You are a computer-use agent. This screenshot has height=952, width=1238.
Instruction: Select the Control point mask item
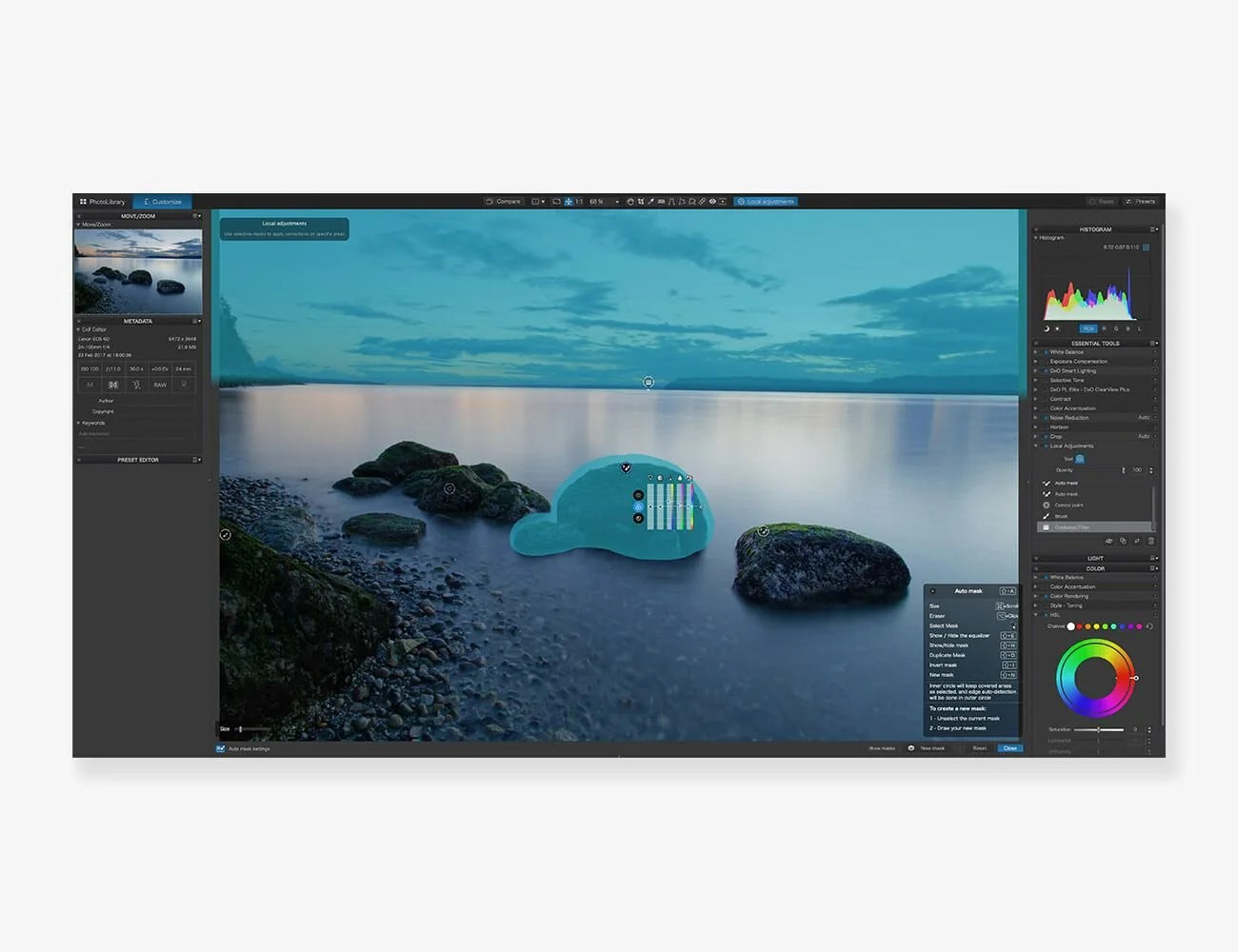click(1068, 505)
